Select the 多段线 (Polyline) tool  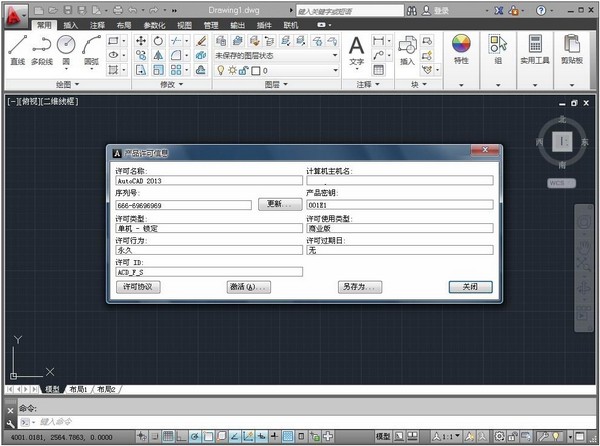(x=42, y=46)
